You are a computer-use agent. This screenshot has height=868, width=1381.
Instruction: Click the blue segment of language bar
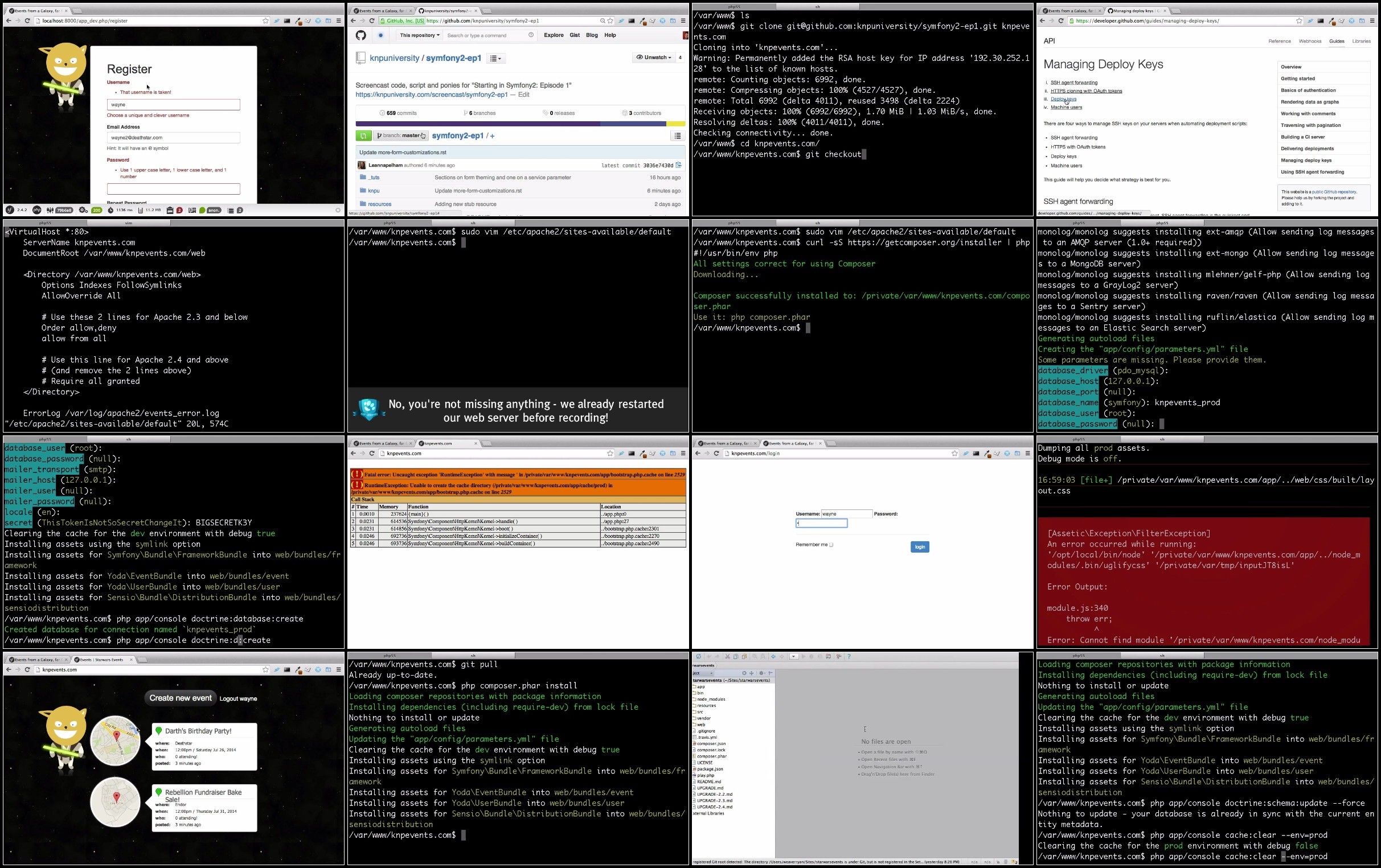tap(633, 124)
